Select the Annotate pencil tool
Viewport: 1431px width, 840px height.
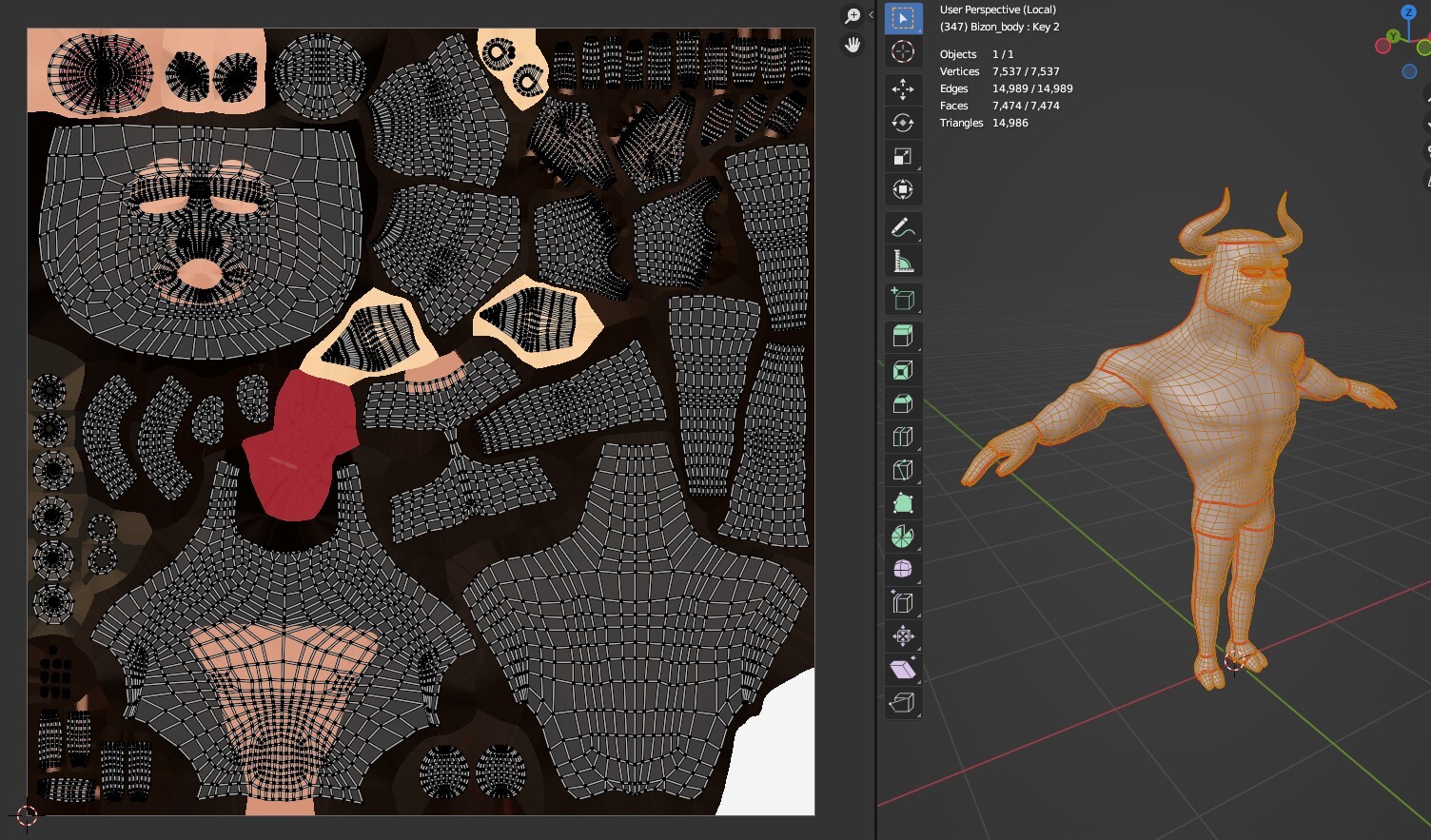click(903, 228)
